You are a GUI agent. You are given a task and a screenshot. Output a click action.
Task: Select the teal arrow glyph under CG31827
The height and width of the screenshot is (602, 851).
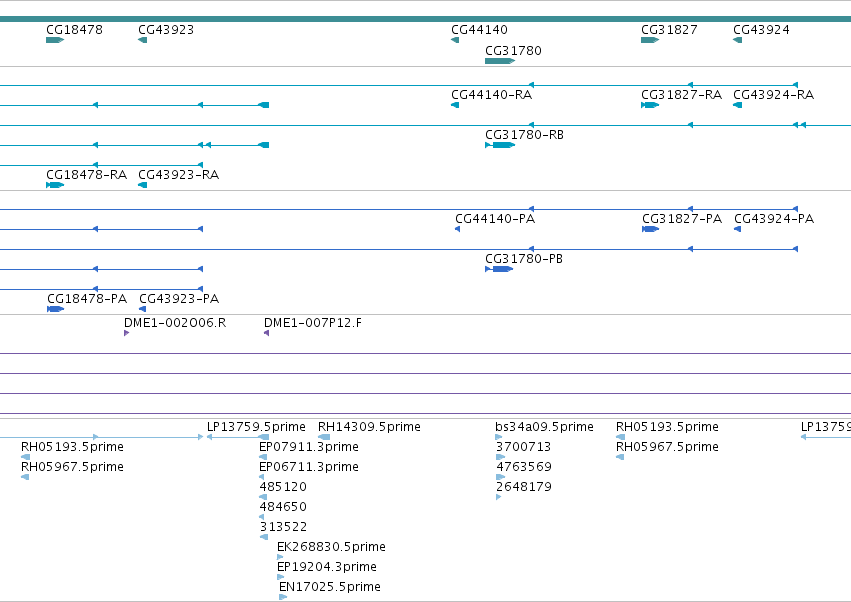pos(650,40)
